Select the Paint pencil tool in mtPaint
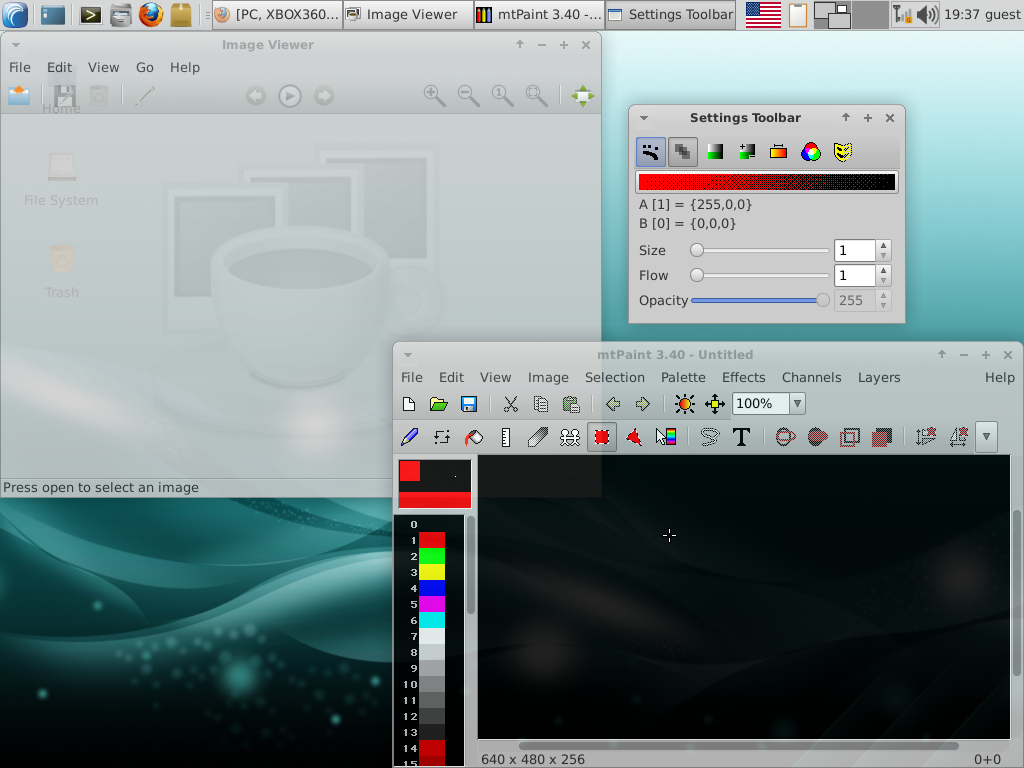This screenshot has width=1024, height=768. click(x=409, y=437)
